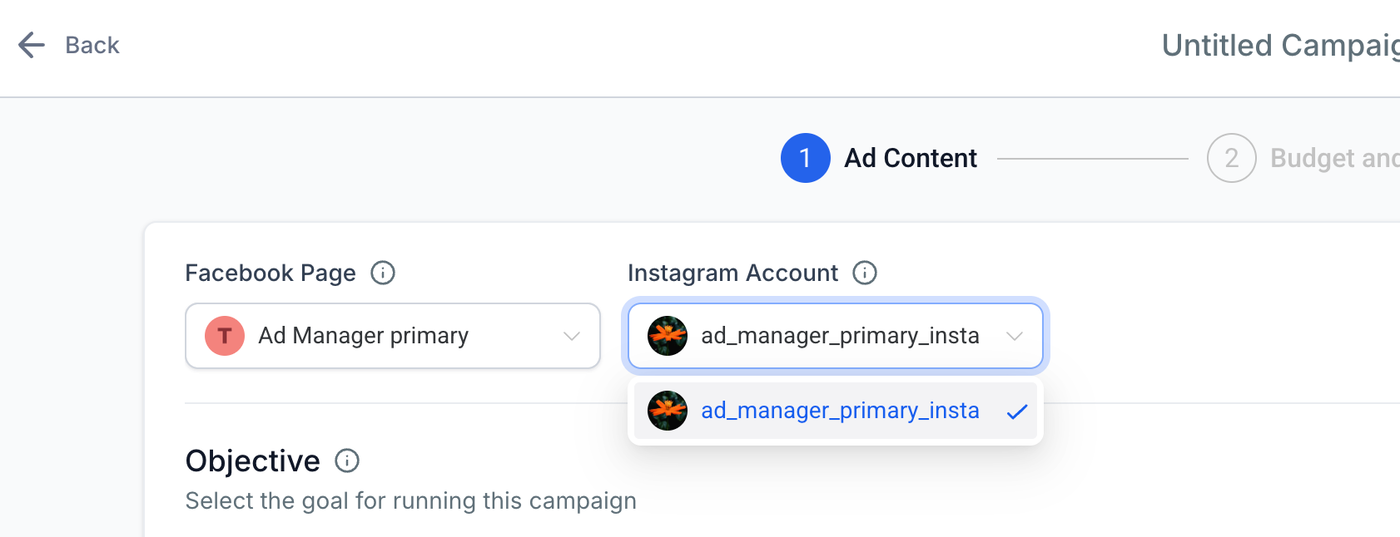Image resolution: width=1400 pixels, height=537 pixels.
Task: Expand the Ad Manager primary chevron
Action: (572, 336)
